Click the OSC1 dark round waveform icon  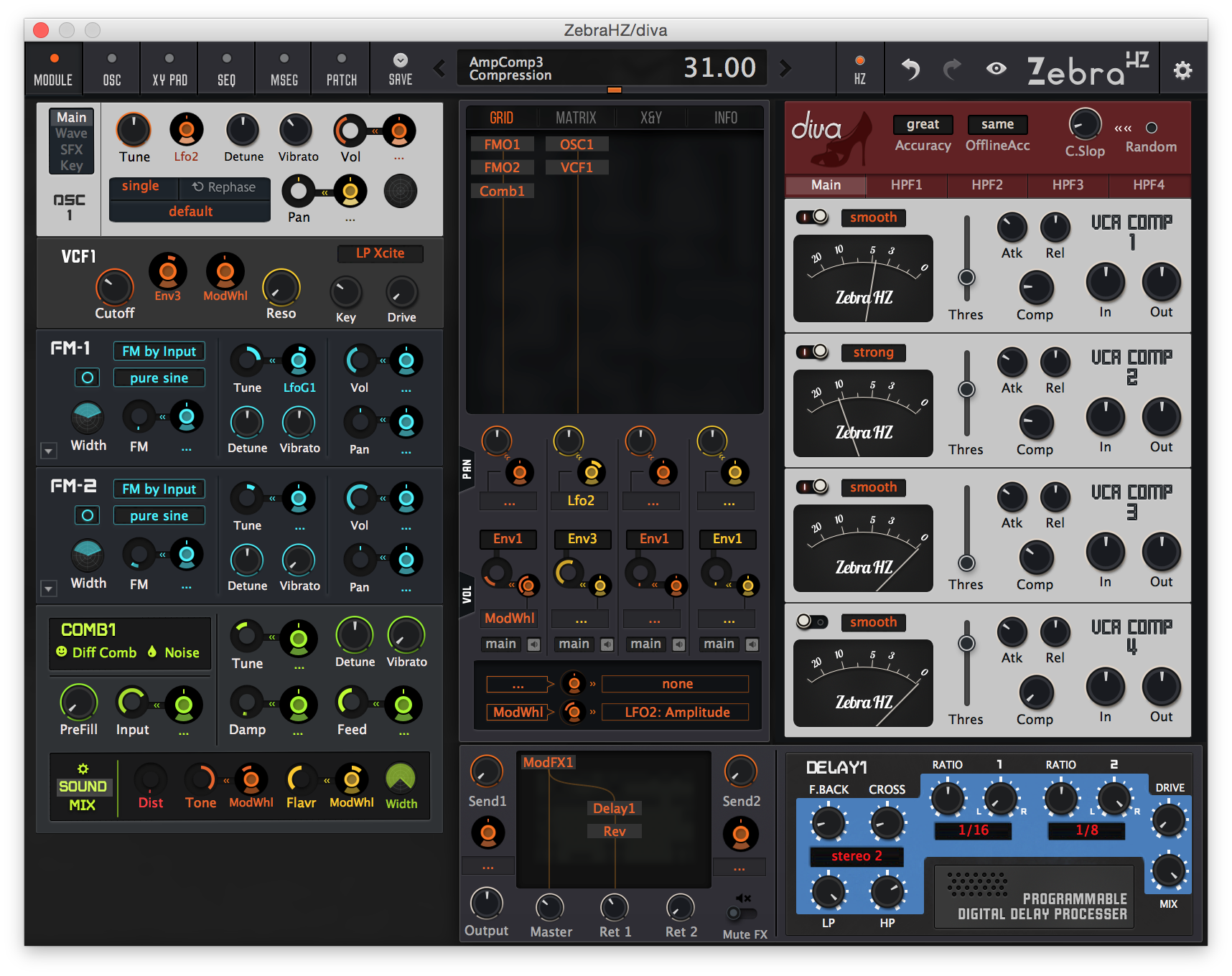click(x=401, y=192)
